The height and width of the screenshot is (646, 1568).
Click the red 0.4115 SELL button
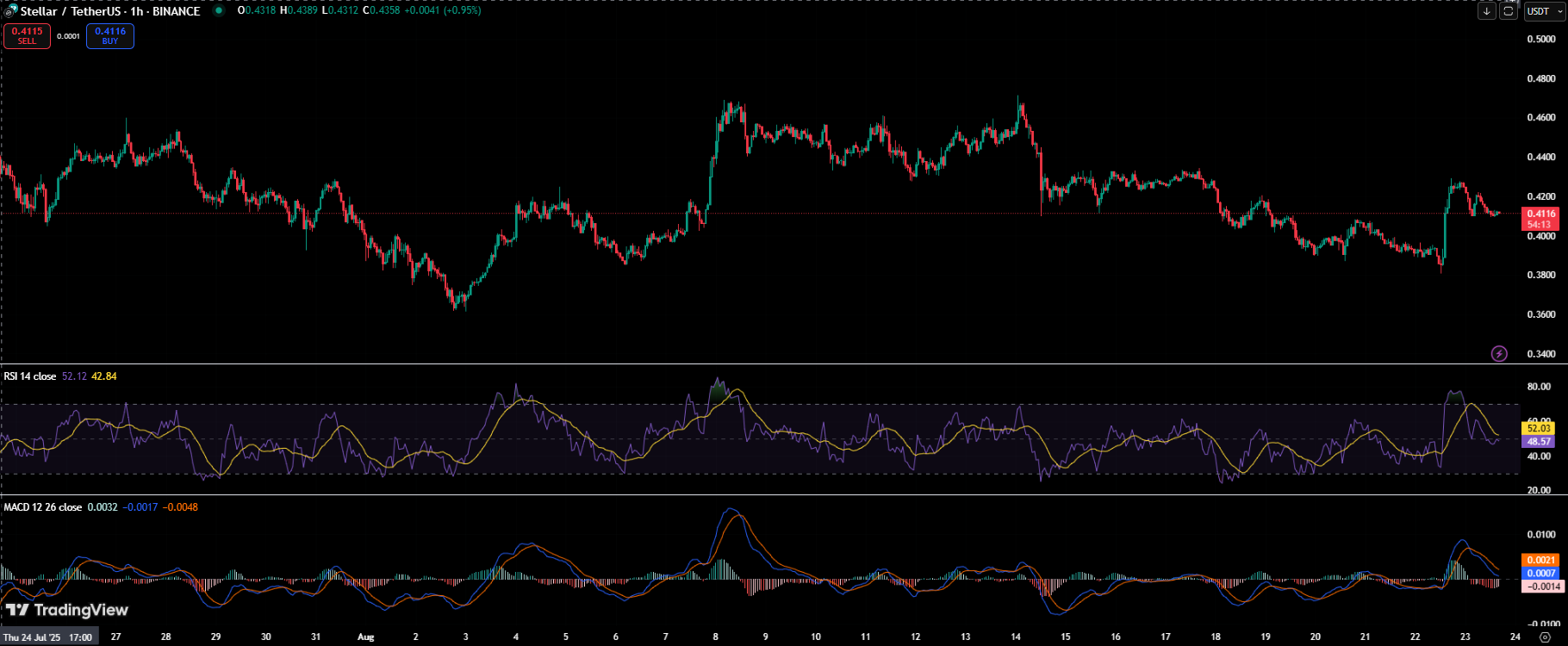(x=27, y=36)
